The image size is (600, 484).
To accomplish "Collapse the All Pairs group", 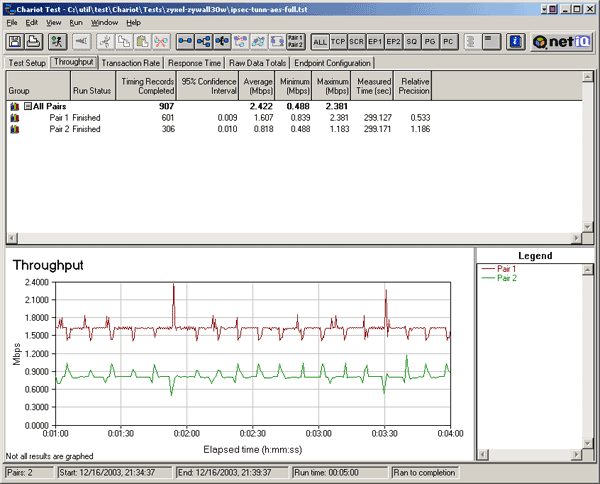I will pyautogui.click(x=29, y=105).
